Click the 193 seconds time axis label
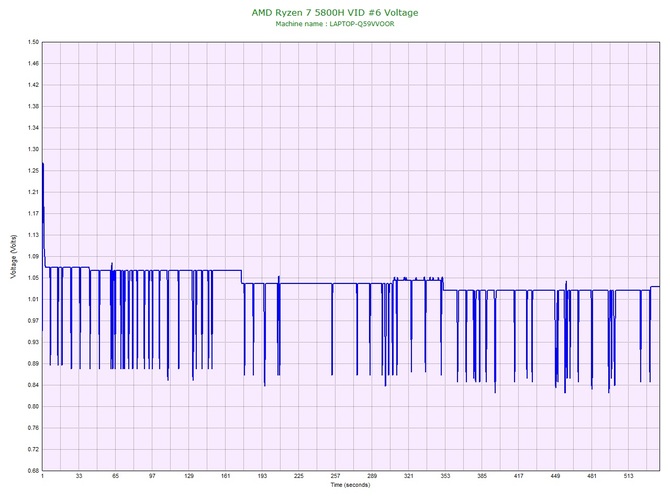The width and height of the screenshot is (670, 502). click(x=262, y=476)
